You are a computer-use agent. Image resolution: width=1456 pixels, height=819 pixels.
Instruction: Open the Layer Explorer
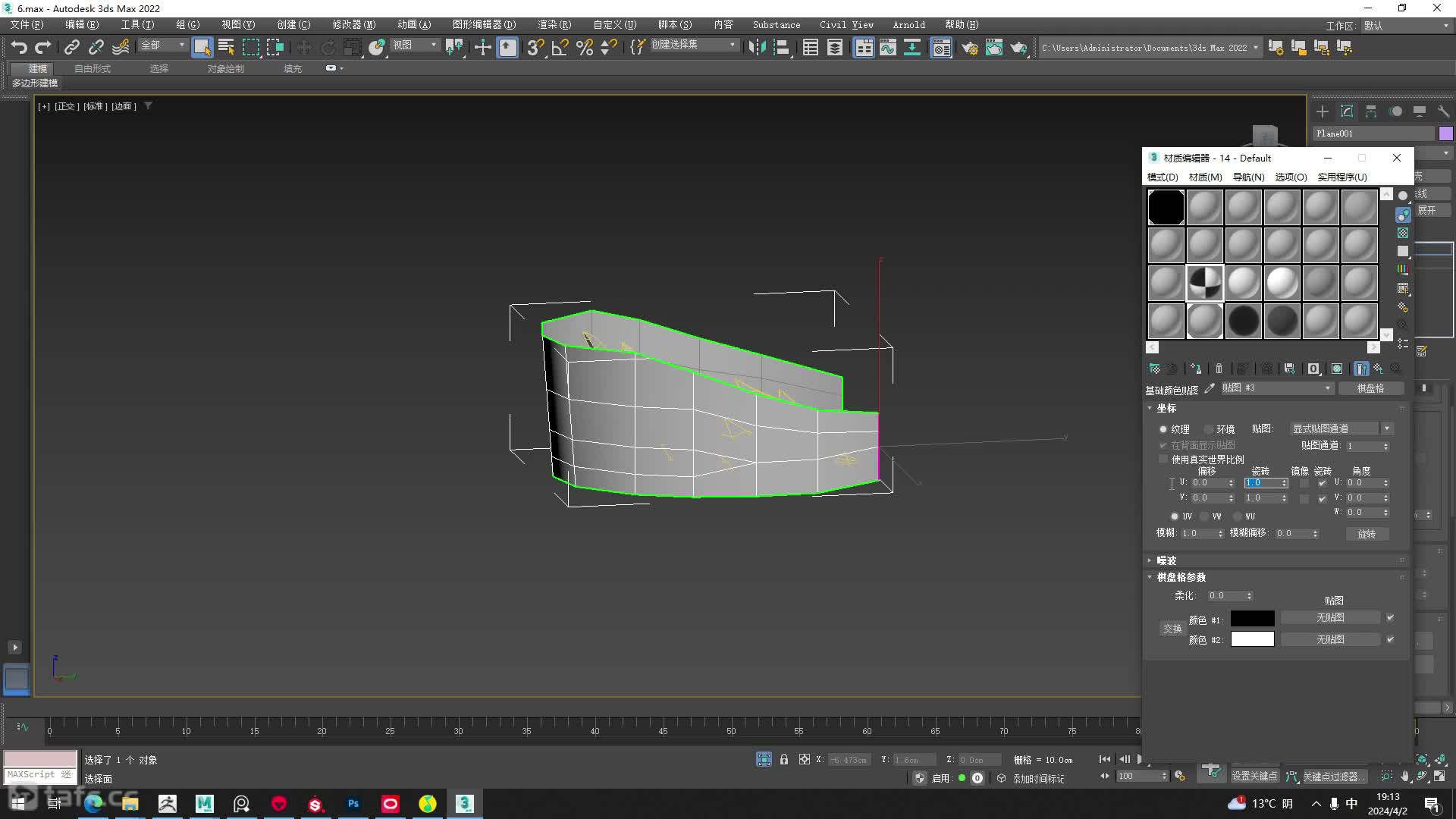[835, 47]
